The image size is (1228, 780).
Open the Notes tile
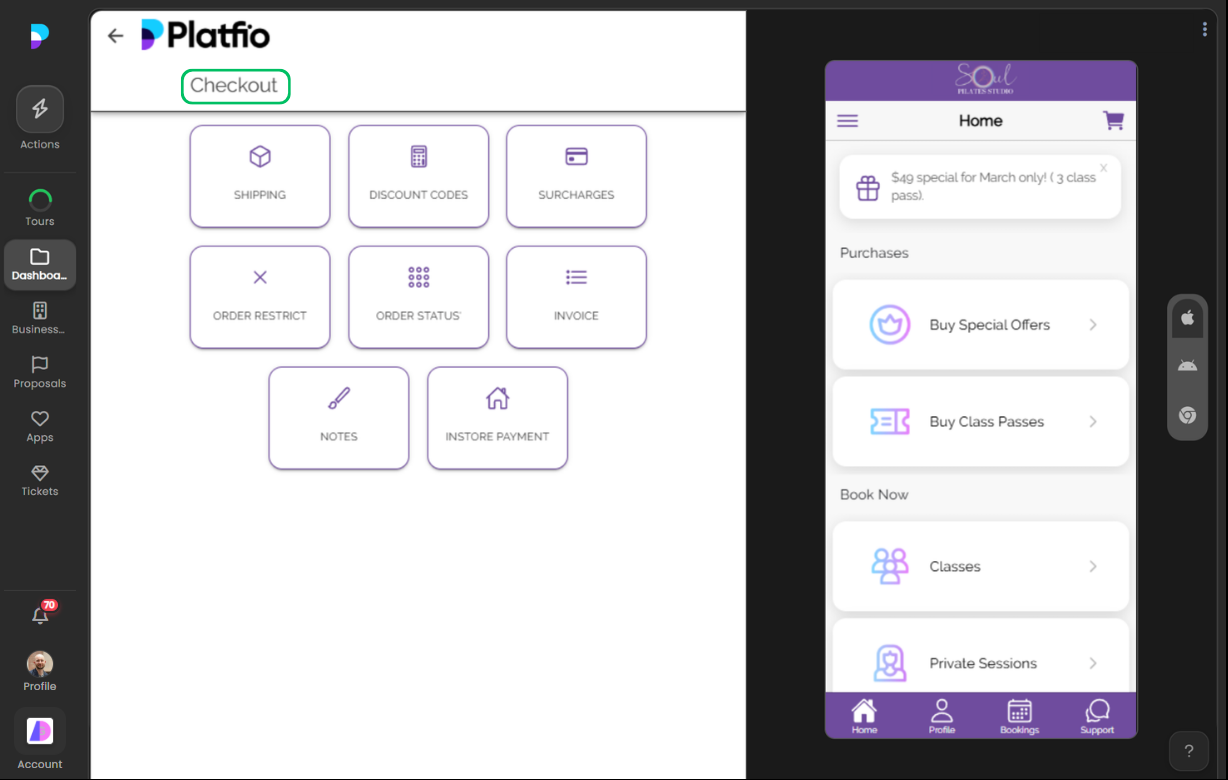point(339,418)
